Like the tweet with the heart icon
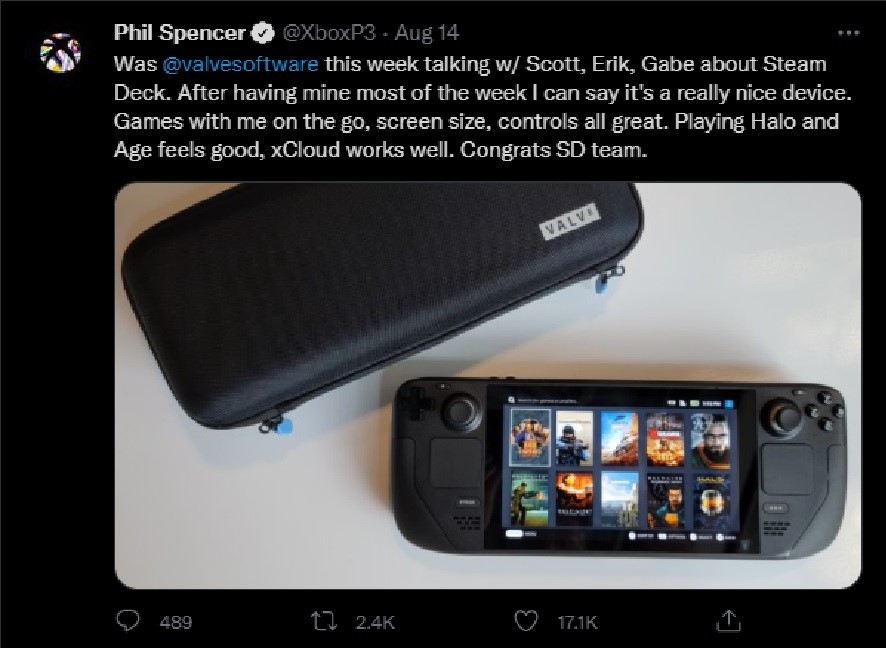 click(x=526, y=621)
